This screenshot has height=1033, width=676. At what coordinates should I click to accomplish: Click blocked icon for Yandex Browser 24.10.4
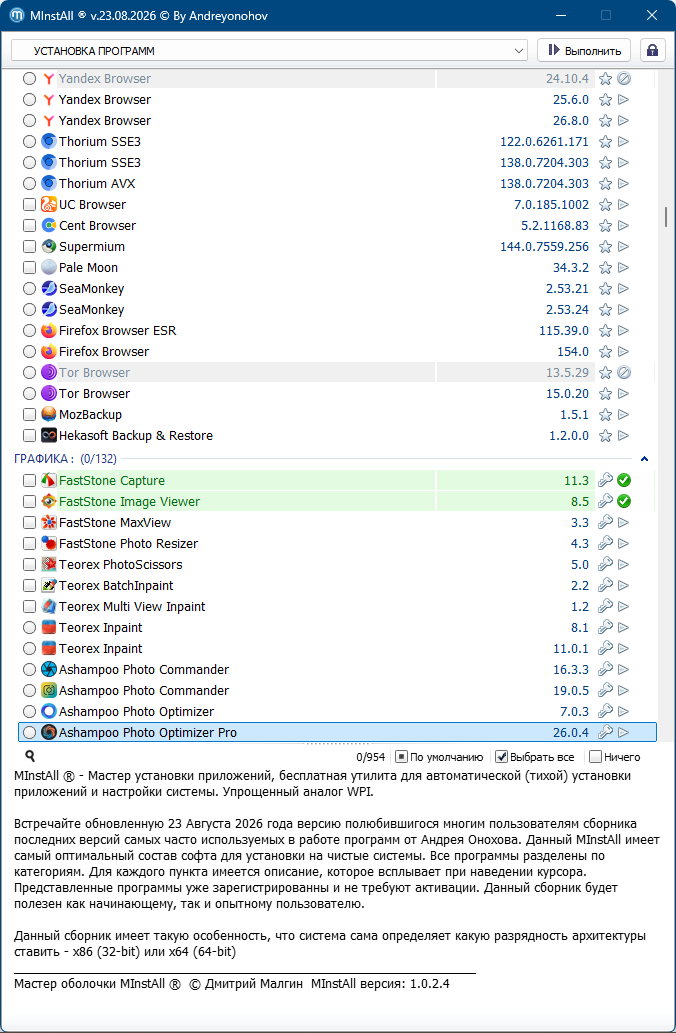(624, 79)
